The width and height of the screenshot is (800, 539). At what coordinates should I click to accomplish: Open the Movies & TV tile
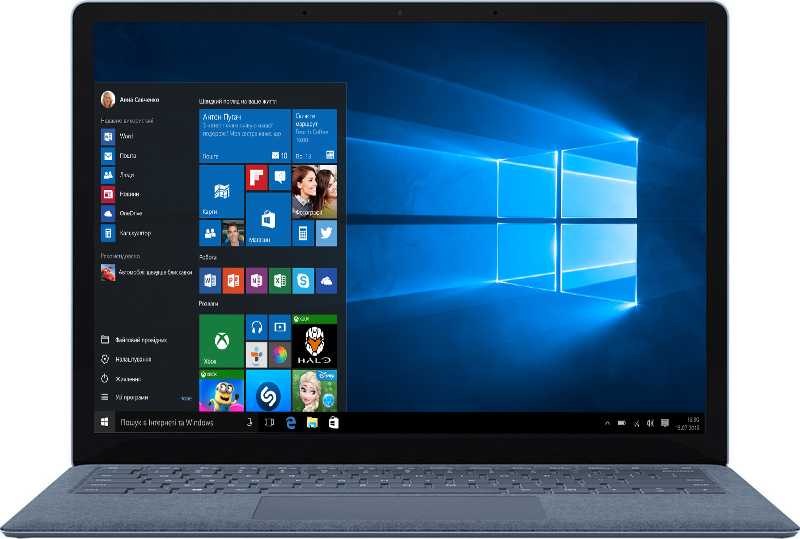click(x=280, y=327)
